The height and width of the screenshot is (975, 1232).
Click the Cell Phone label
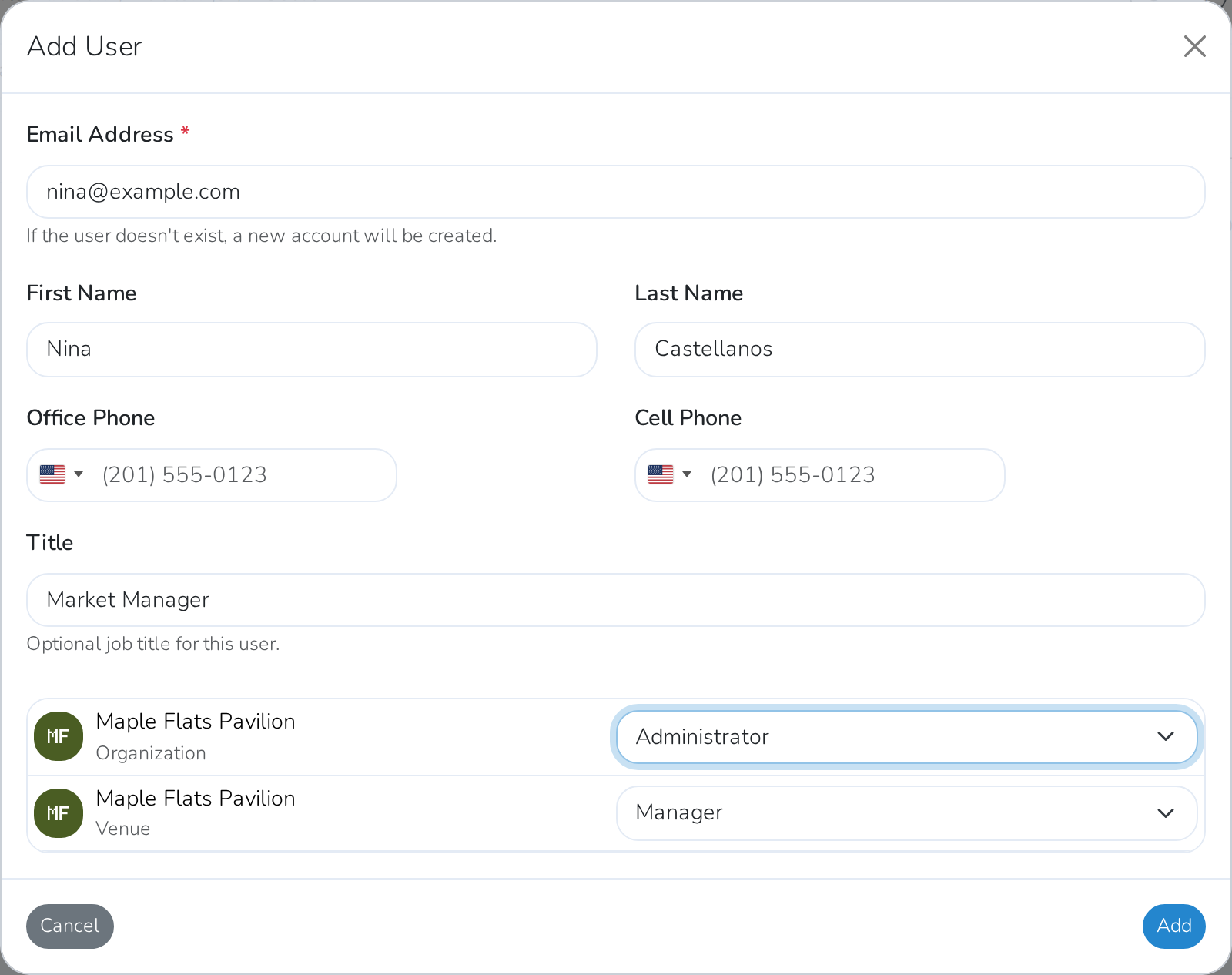coord(688,418)
